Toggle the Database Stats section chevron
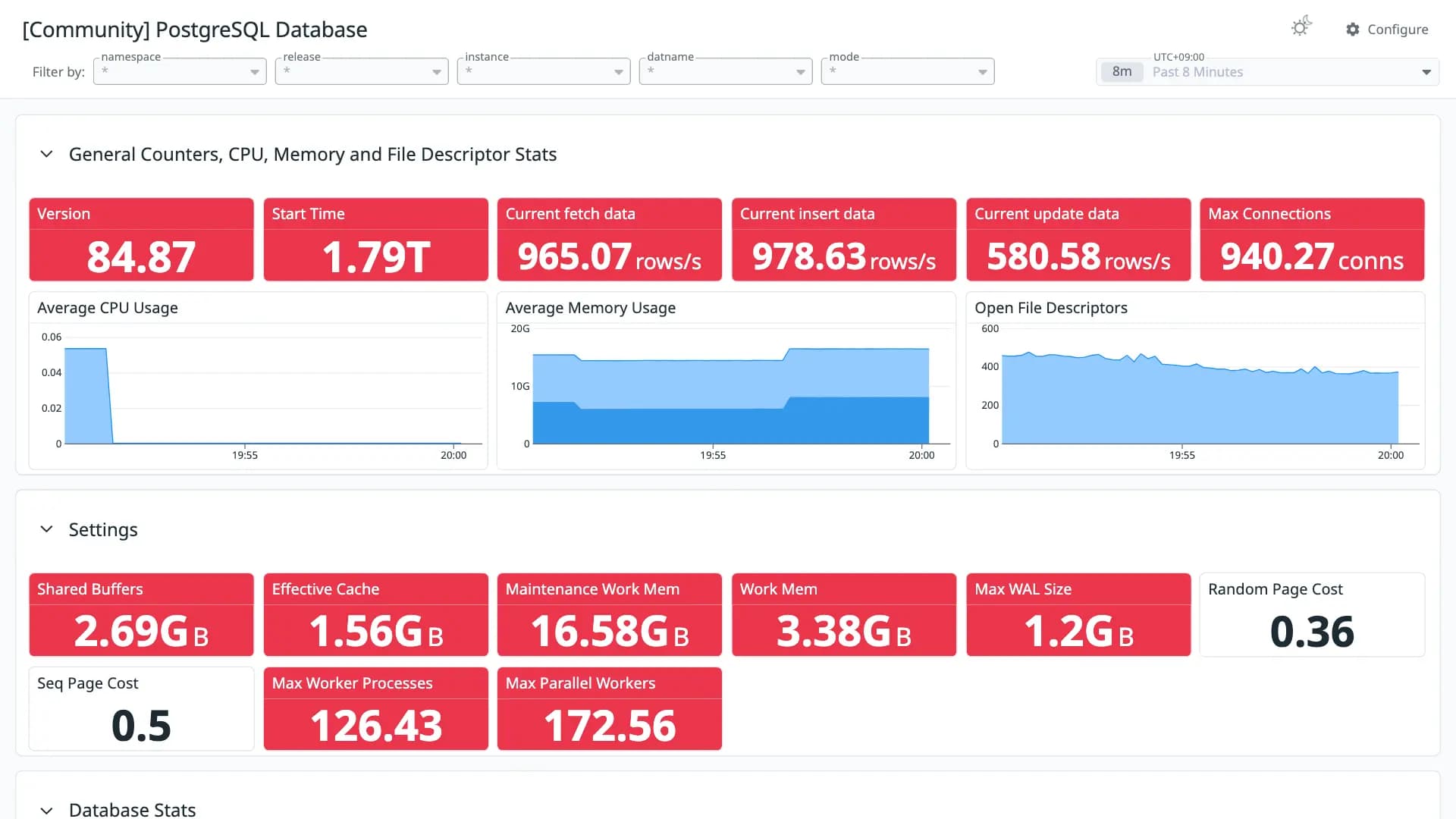The height and width of the screenshot is (819, 1456). point(46,810)
